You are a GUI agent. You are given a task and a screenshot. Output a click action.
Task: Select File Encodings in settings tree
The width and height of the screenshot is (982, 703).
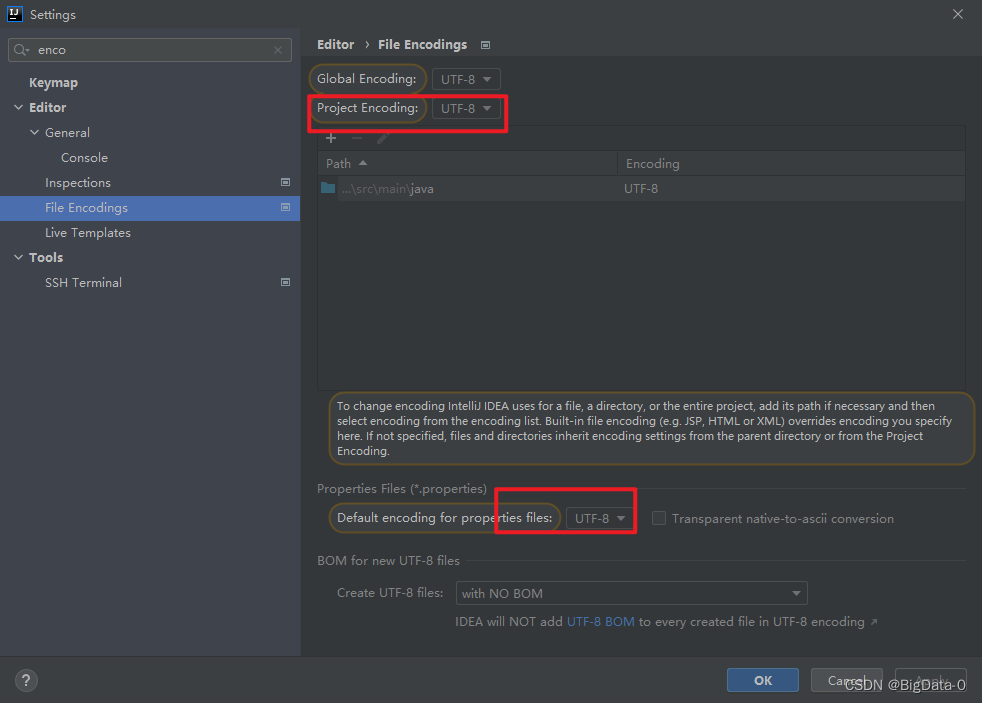[150, 208]
